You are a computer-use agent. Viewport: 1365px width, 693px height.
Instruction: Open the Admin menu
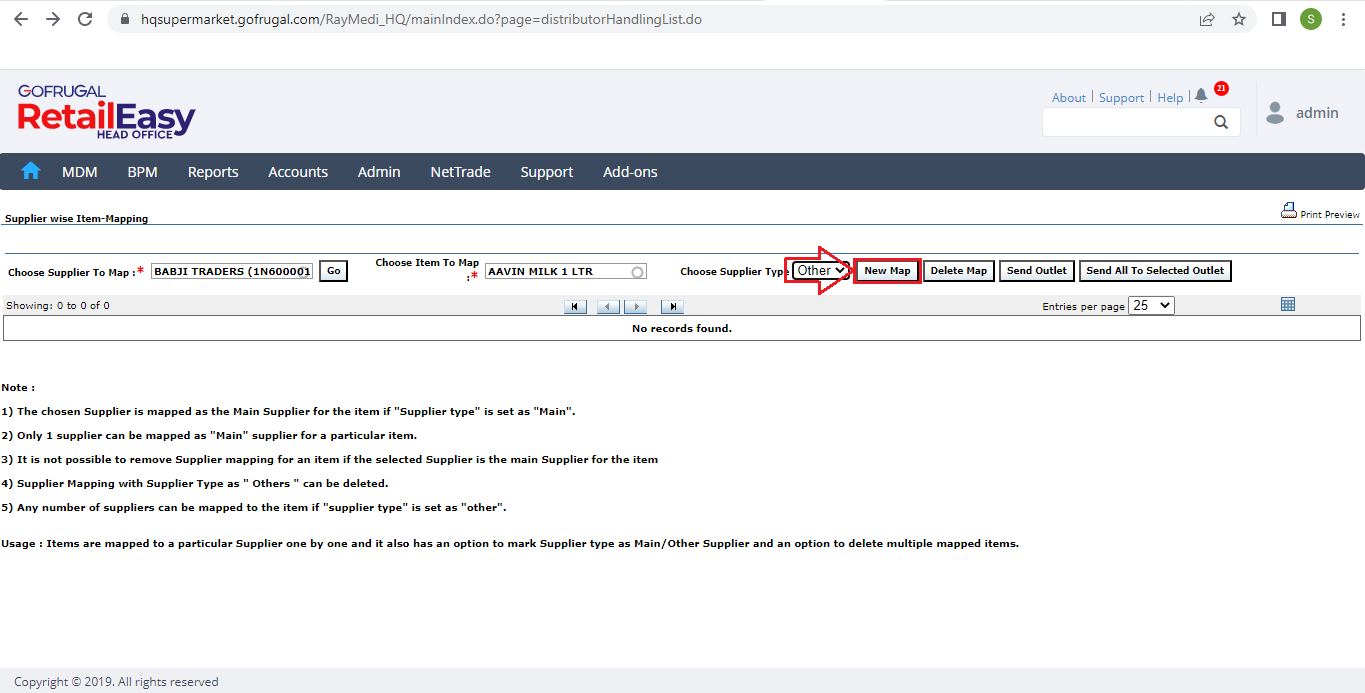(379, 172)
